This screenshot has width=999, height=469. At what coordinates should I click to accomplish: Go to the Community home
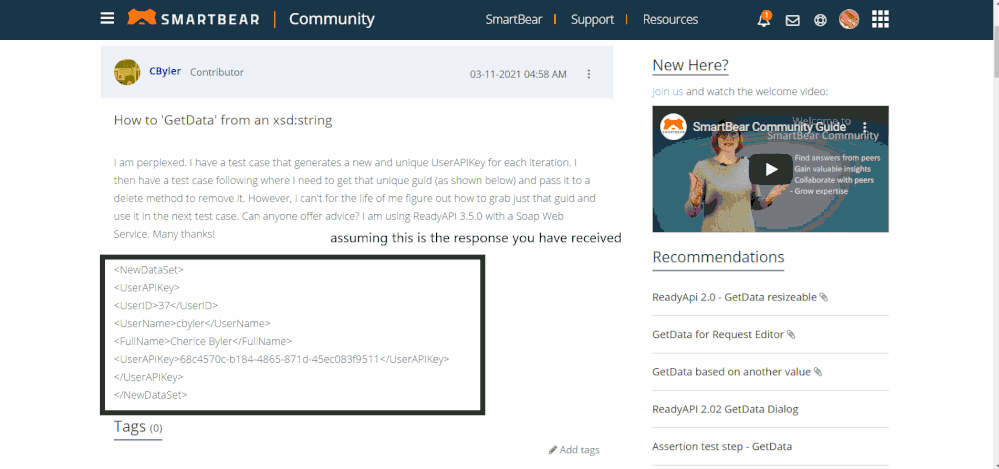point(331,19)
